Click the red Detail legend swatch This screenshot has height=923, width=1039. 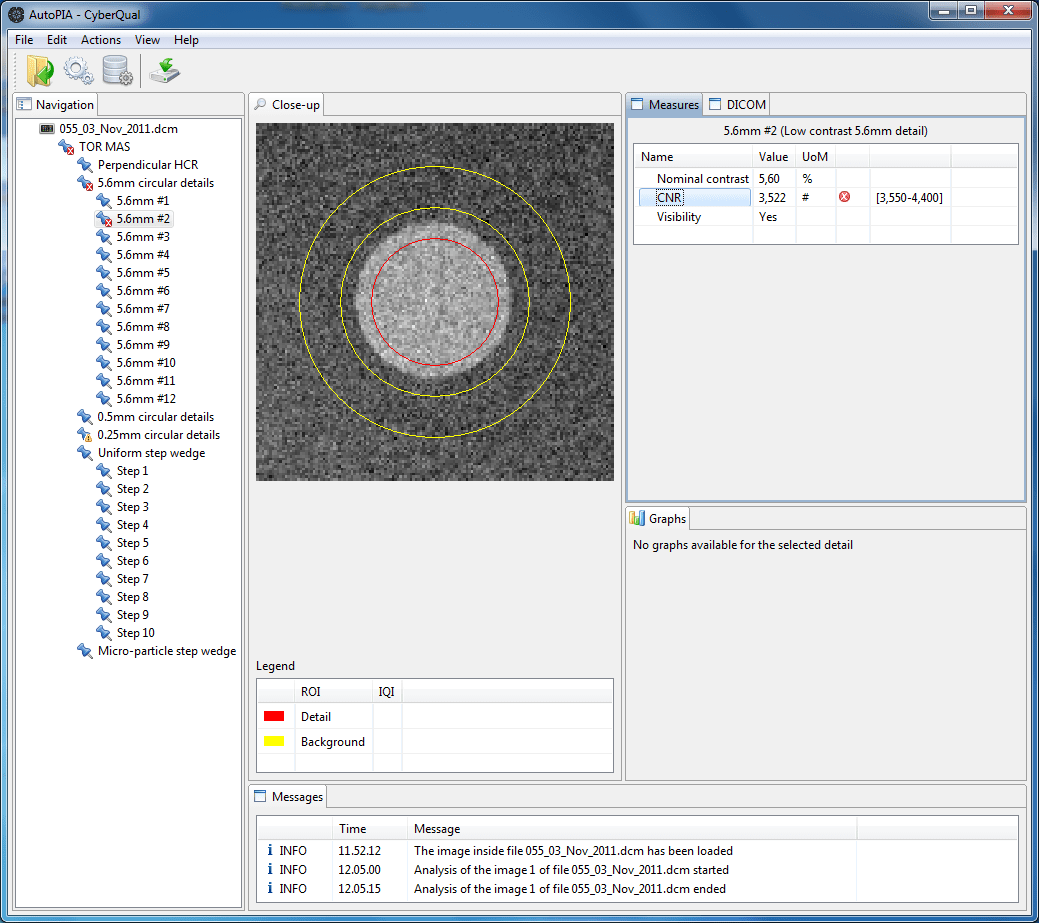tap(274, 717)
